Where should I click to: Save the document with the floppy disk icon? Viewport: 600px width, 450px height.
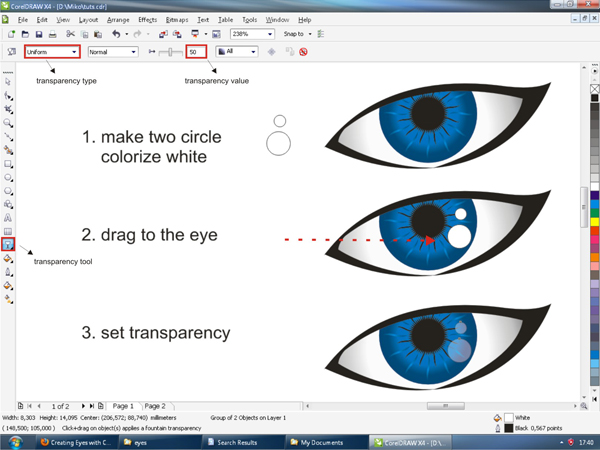(x=39, y=34)
